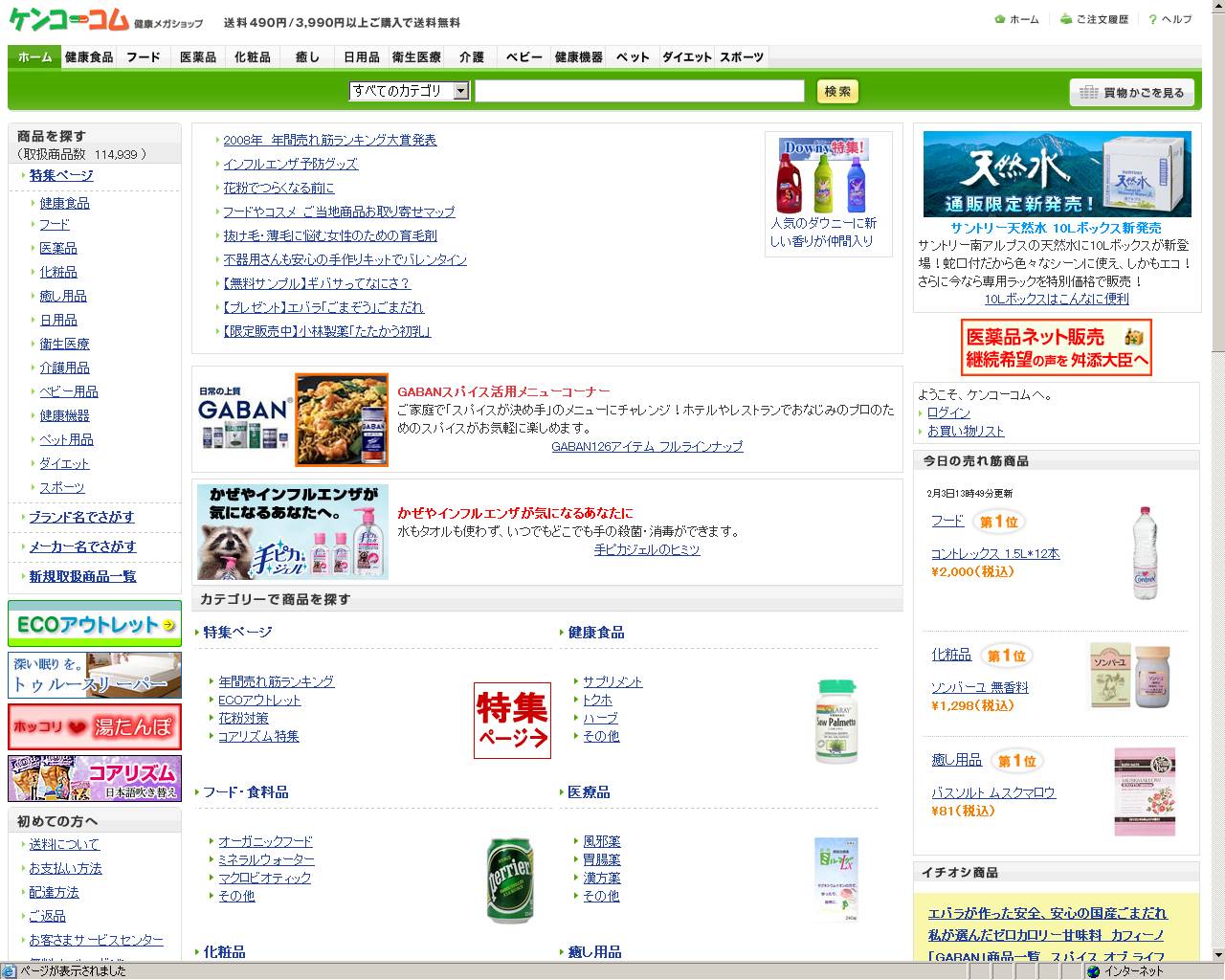Click the 検索 search button
Viewport: 1225px width, 980px height.
click(837, 91)
